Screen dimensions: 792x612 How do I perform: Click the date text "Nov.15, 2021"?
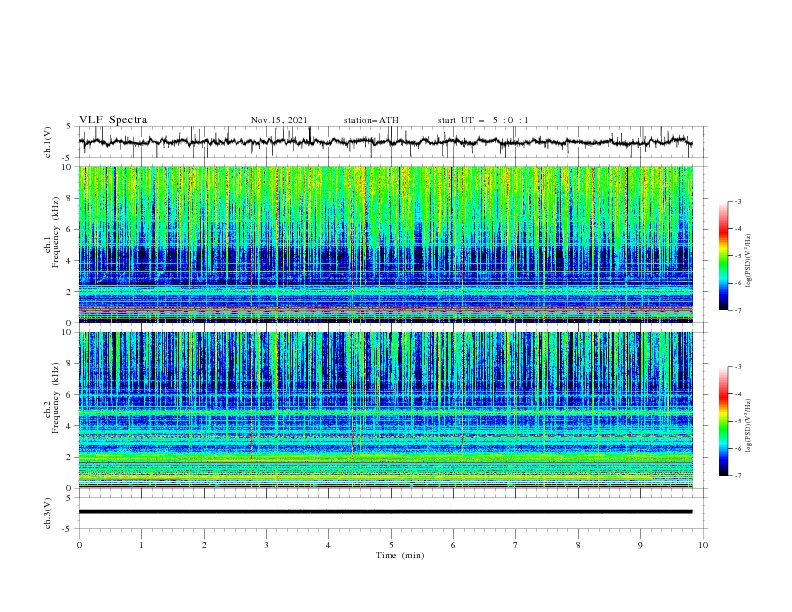279,120
